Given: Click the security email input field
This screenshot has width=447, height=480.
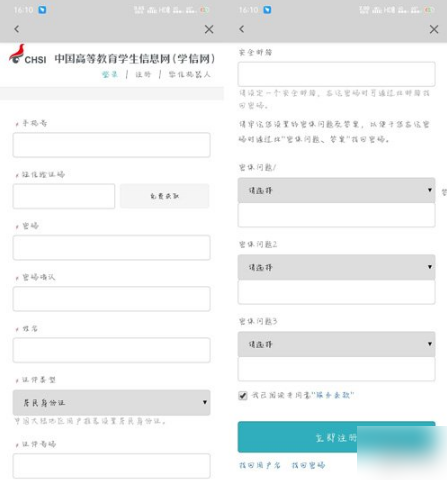Looking at the screenshot, I should 336,74.
